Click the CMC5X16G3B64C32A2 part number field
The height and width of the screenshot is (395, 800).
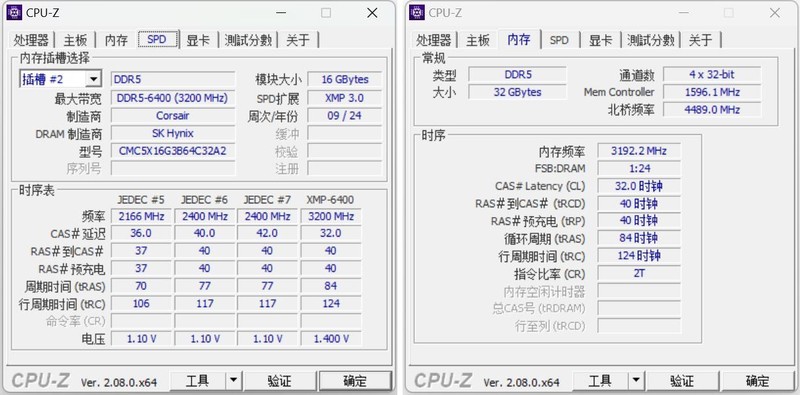[173, 151]
